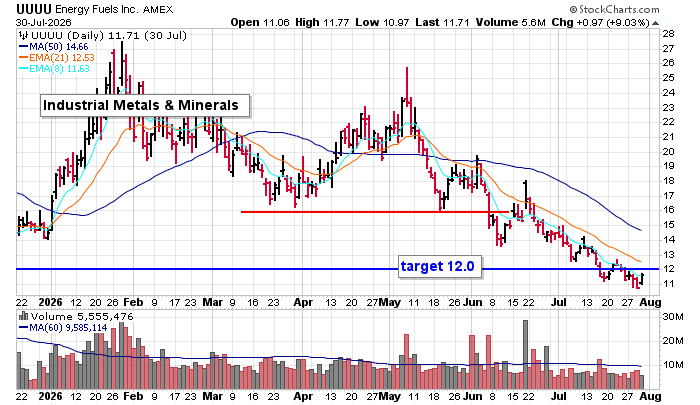Click the UUUU ticker symbol in the title
700x405 pixels.
(x=34, y=9)
